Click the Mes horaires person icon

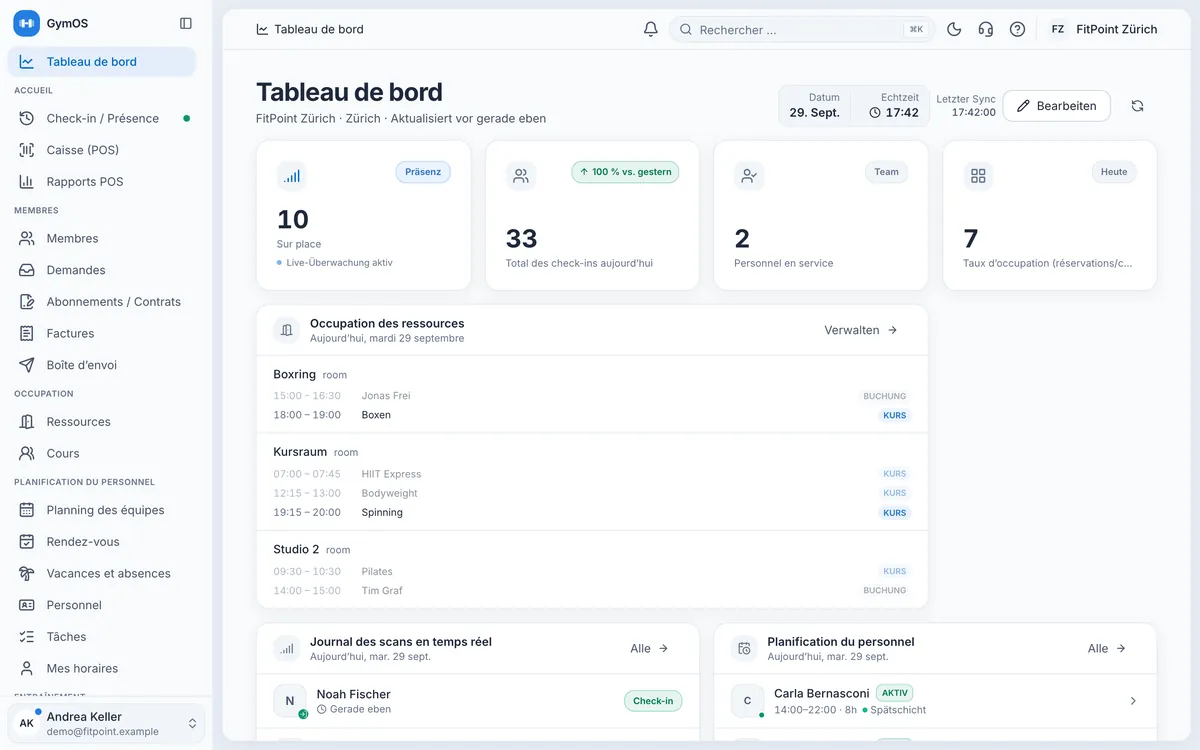27,669
